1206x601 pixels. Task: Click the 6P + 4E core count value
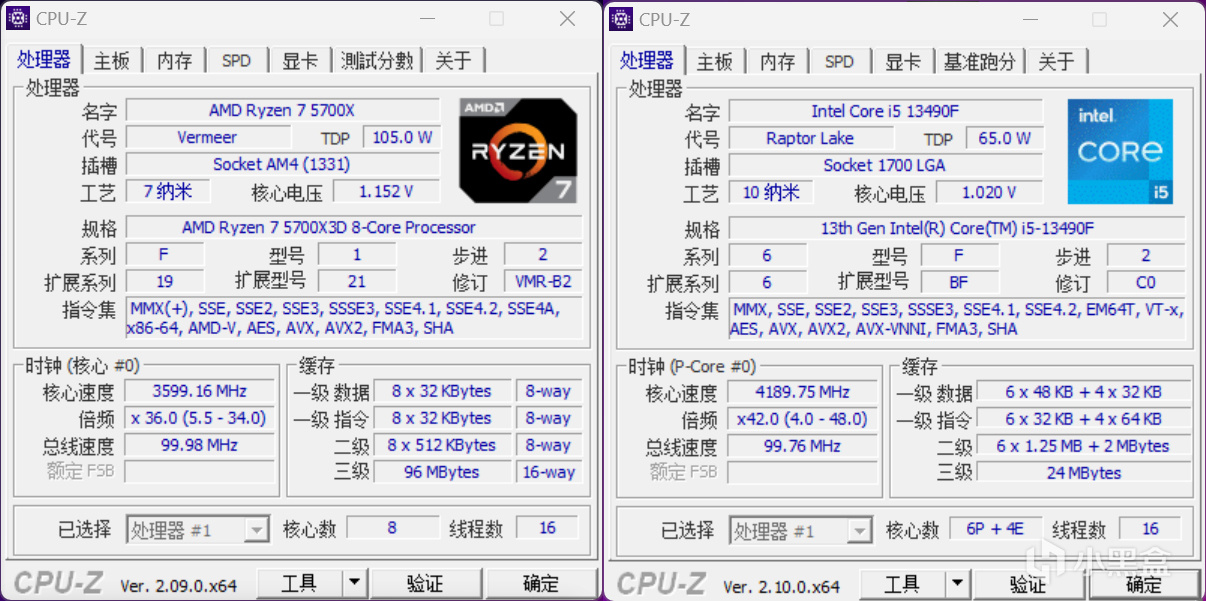tap(996, 529)
